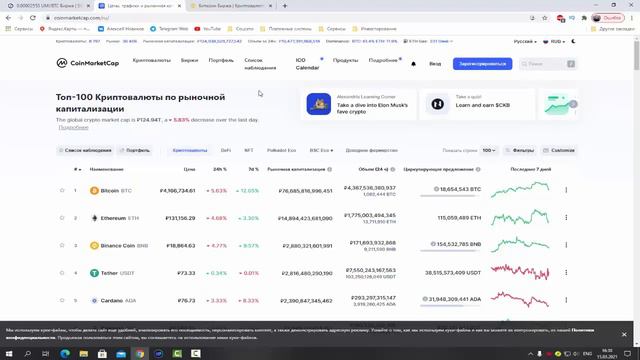
Task: Open Microsoft Store from taskbar
Action: 102,353
